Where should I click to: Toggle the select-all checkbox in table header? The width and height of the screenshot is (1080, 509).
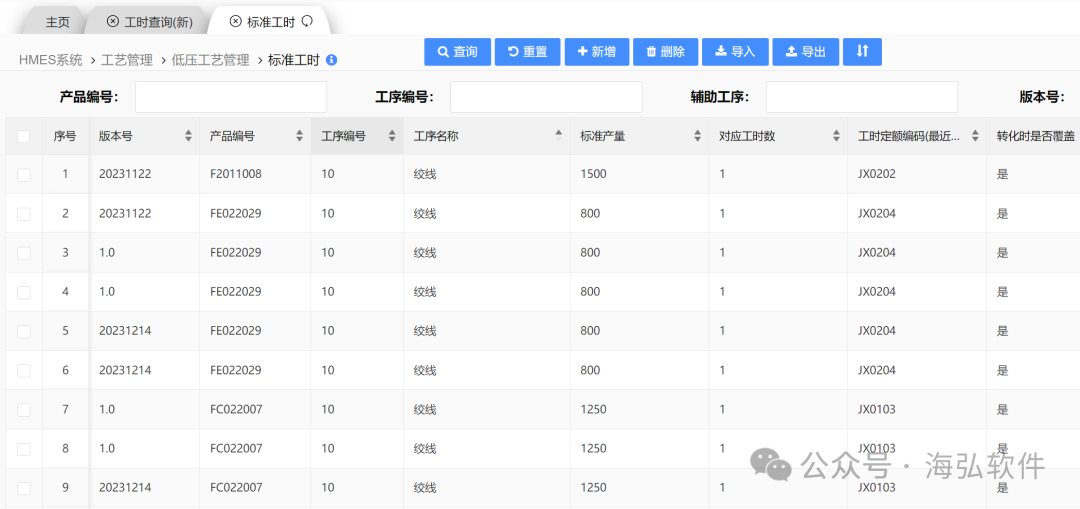coord(24,136)
